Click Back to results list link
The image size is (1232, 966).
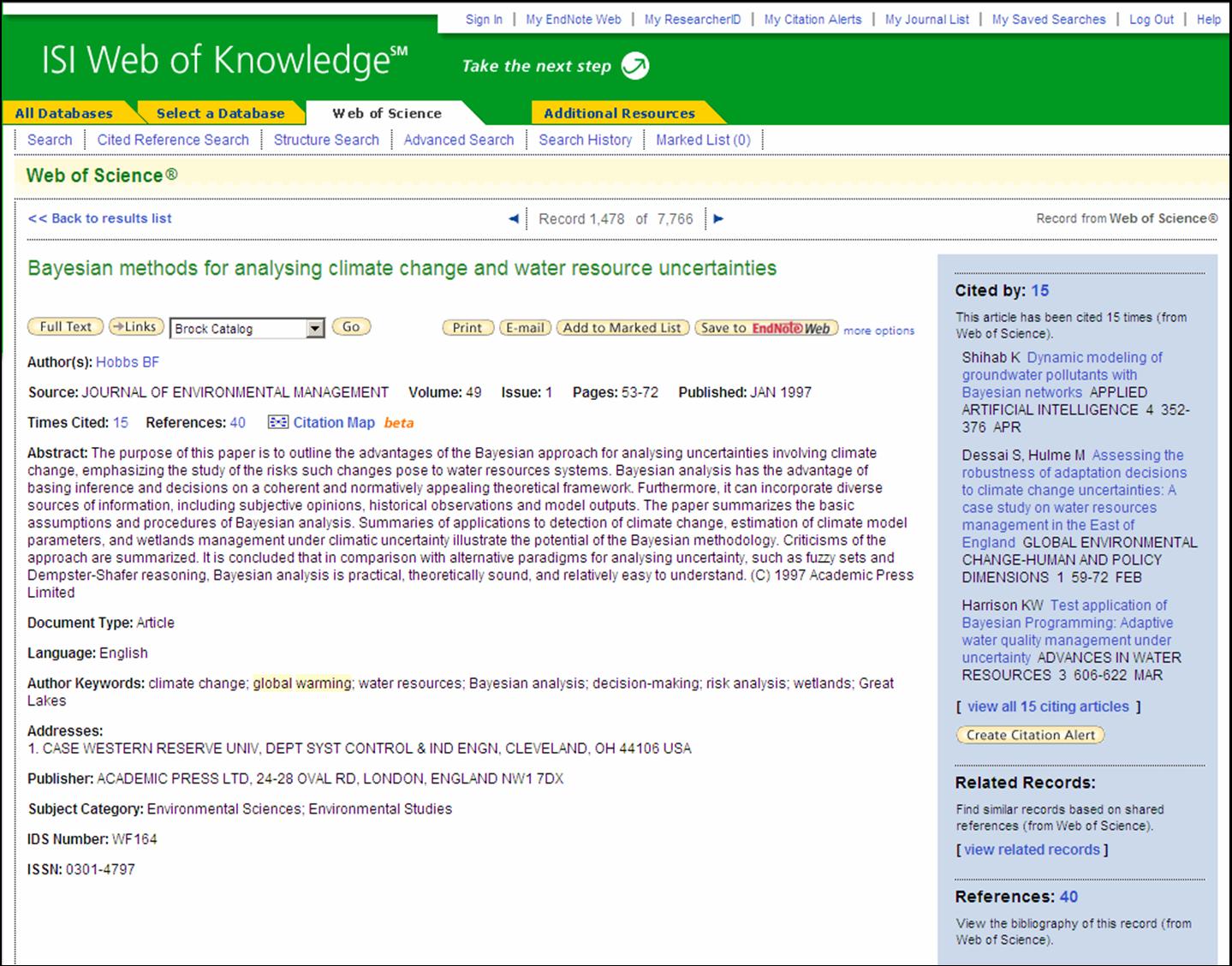pyautogui.click(x=99, y=218)
